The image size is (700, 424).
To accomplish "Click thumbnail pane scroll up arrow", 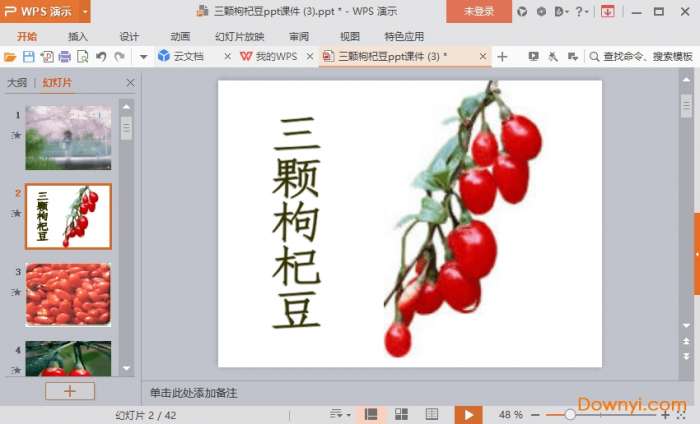I will click(x=126, y=107).
